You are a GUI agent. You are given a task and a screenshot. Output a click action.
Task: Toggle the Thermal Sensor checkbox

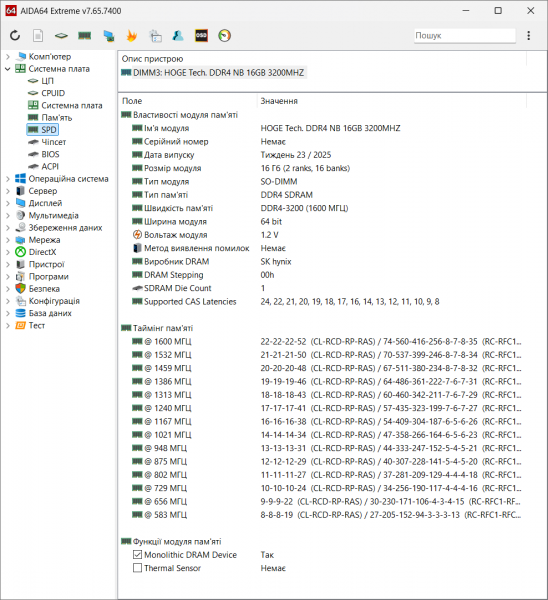click(x=137, y=568)
